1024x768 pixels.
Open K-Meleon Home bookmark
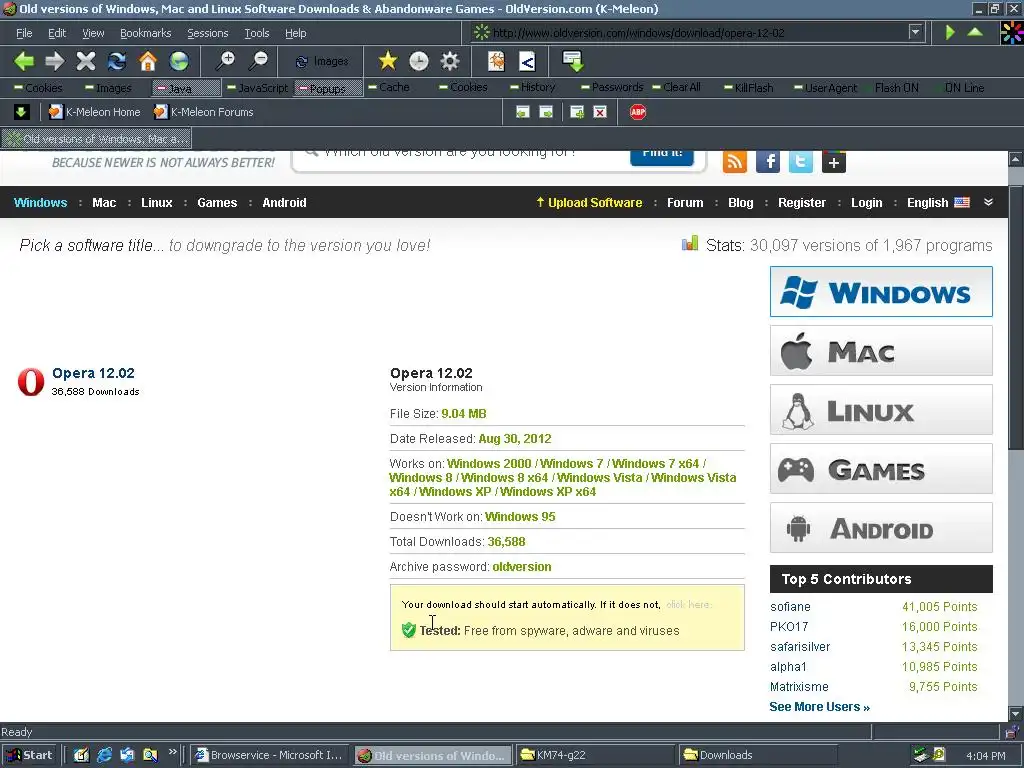point(95,112)
